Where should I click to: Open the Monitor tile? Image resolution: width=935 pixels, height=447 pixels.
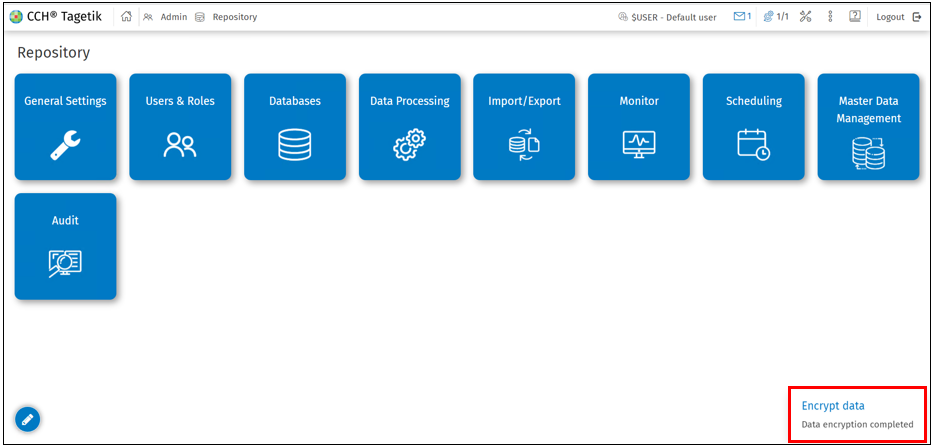pos(639,126)
